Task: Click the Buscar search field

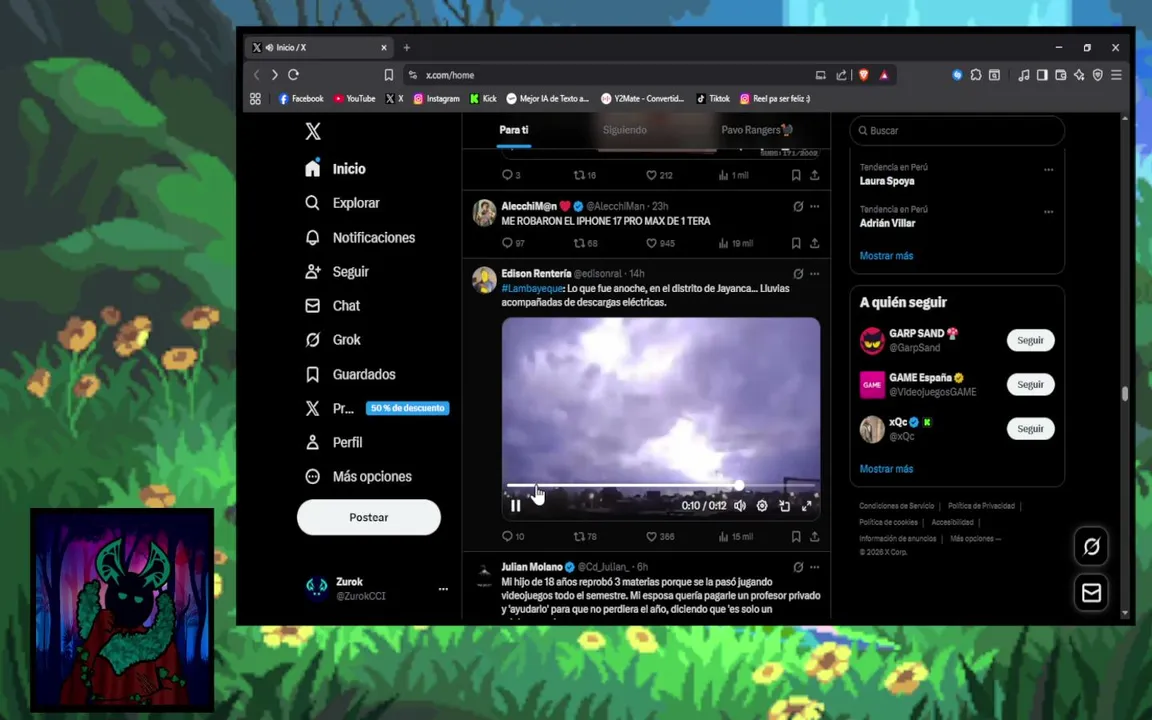Action: [957, 131]
